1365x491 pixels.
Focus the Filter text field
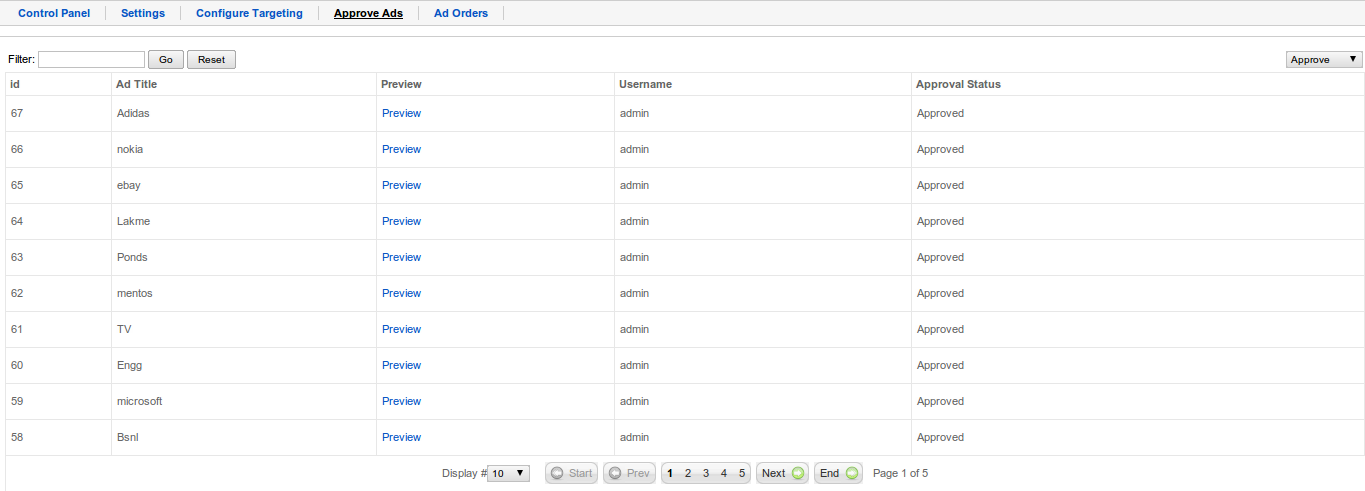tap(92, 60)
